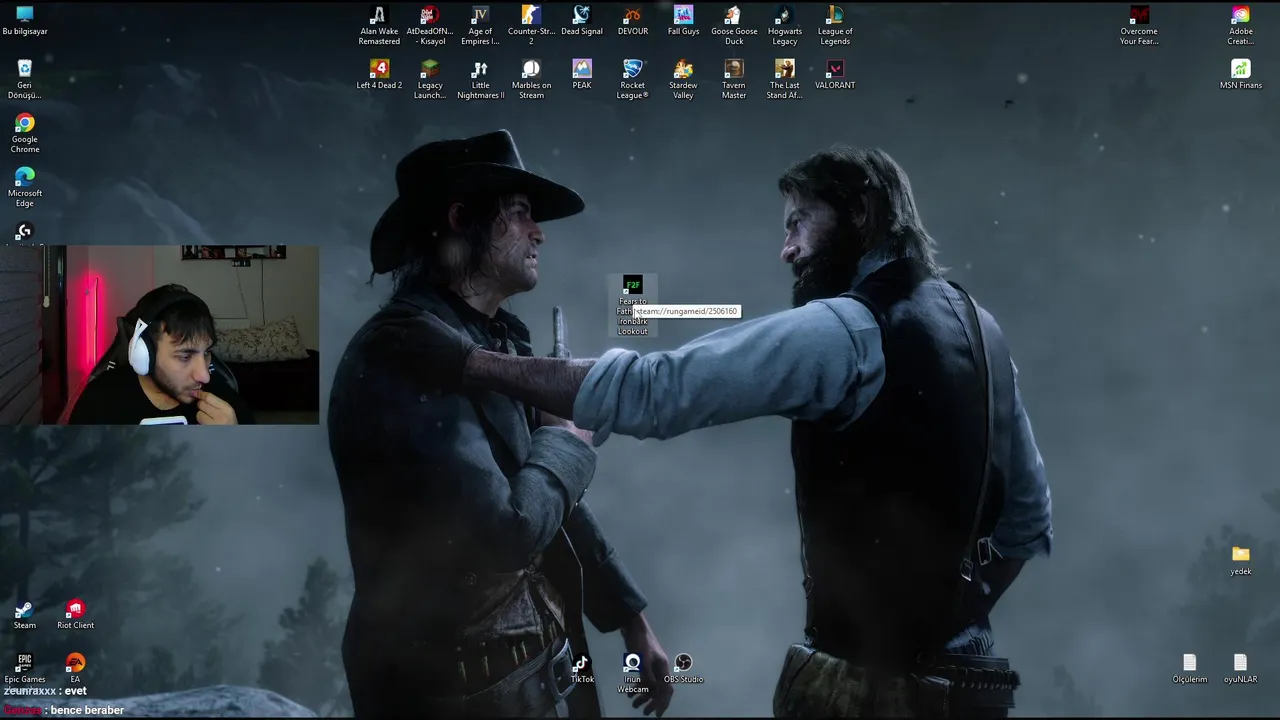Select the Iriun Webcam icon
This screenshot has height=720, width=1280.
633,674
